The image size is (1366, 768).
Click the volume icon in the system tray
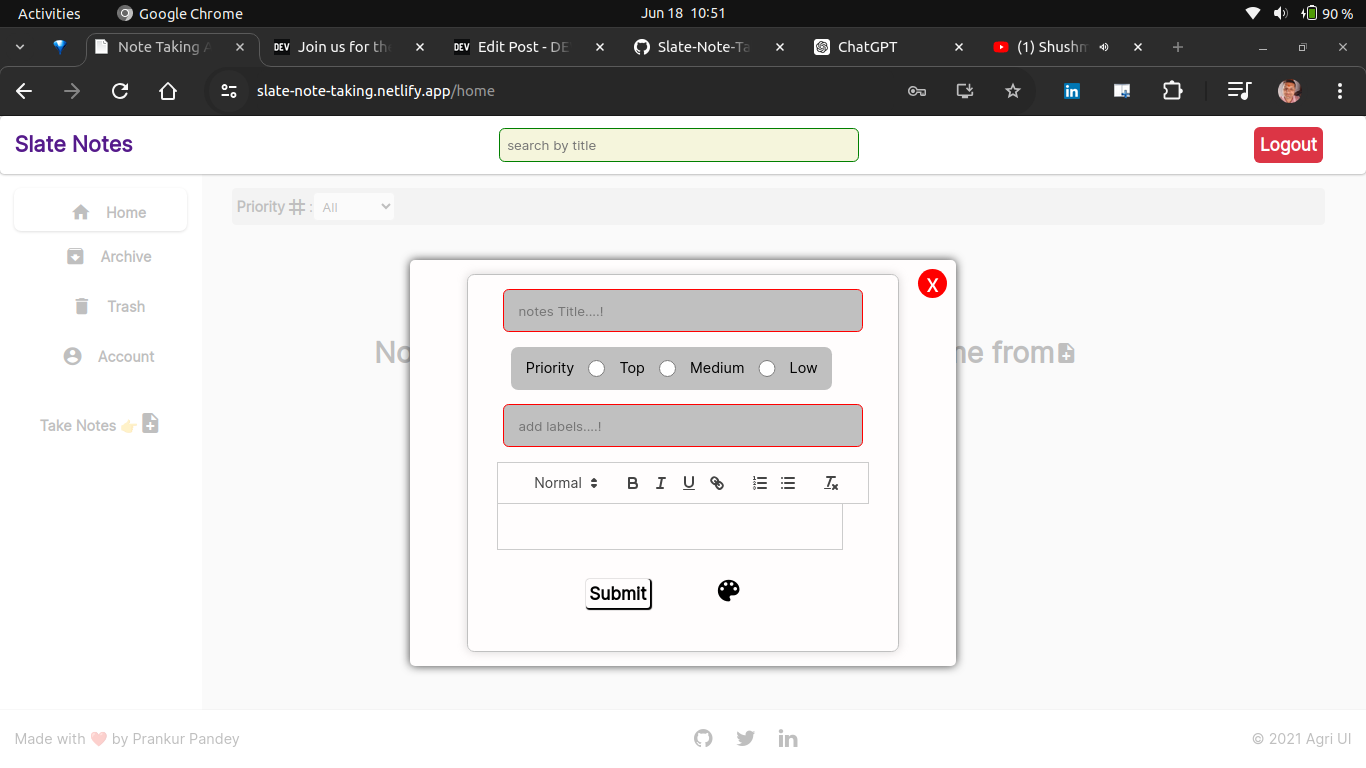pos(1280,13)
